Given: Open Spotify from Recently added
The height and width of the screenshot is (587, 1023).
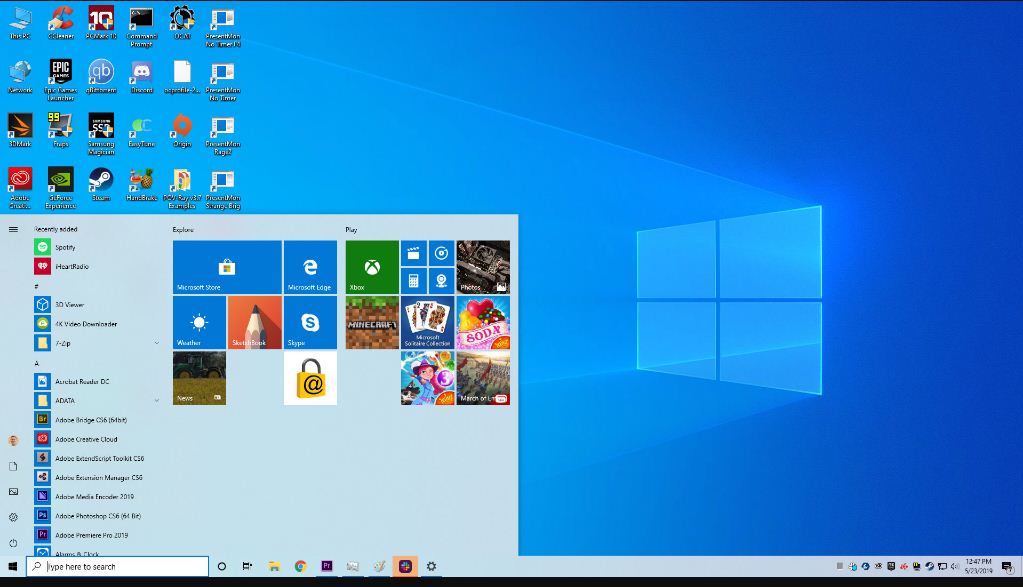Looking at the screenshot, I should [x=97, y=247].
